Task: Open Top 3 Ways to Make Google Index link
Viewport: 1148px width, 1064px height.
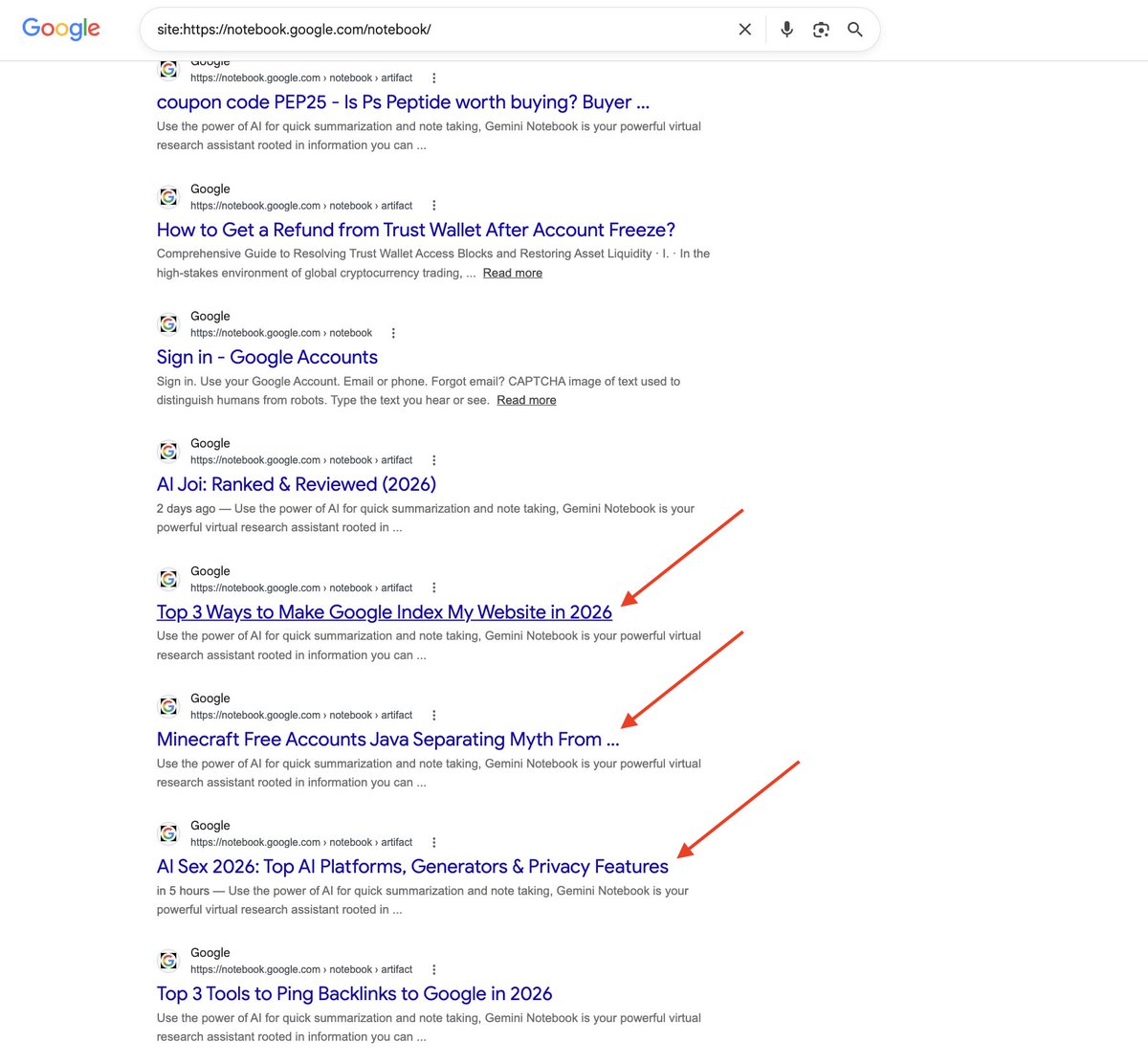Action: tap(385, 612)
